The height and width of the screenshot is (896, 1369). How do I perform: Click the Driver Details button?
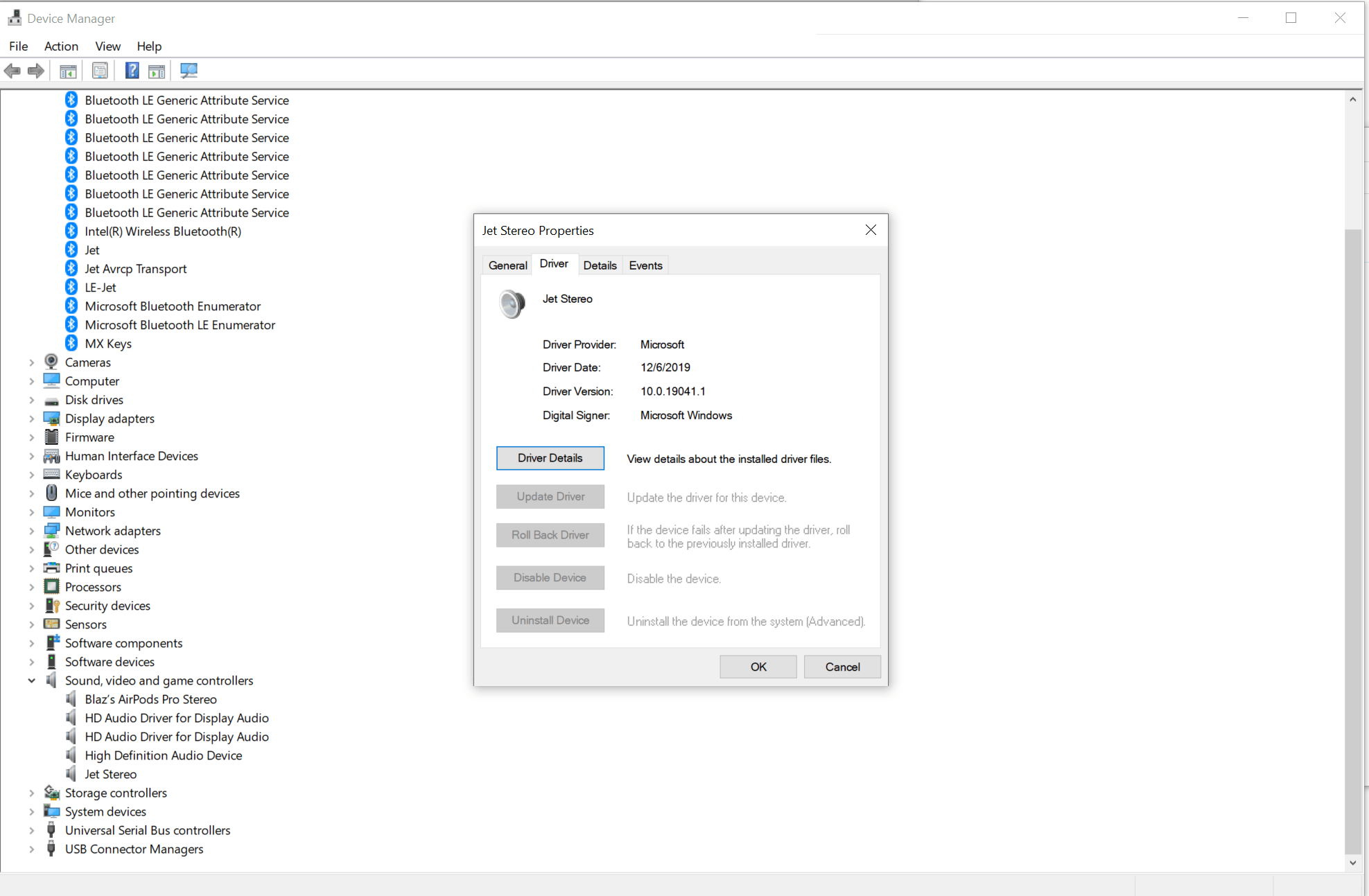tap(550, 458)
